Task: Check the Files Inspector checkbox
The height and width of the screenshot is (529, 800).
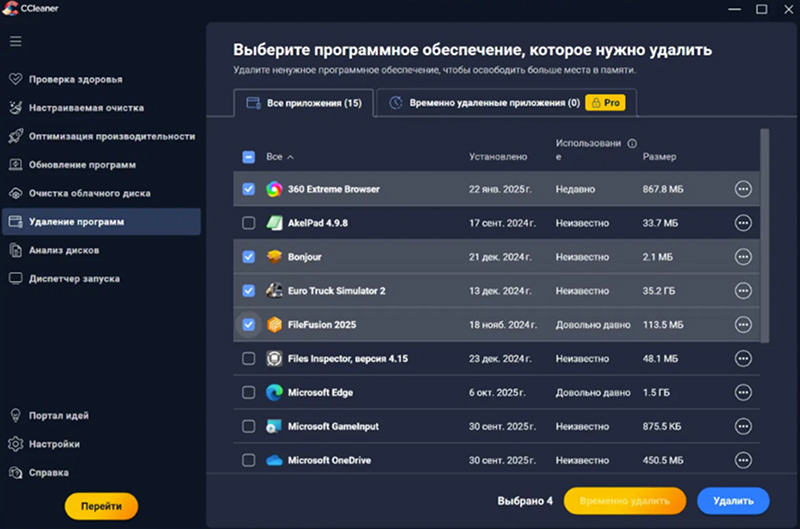Action: pyautogui.click(x=248, y=359)
